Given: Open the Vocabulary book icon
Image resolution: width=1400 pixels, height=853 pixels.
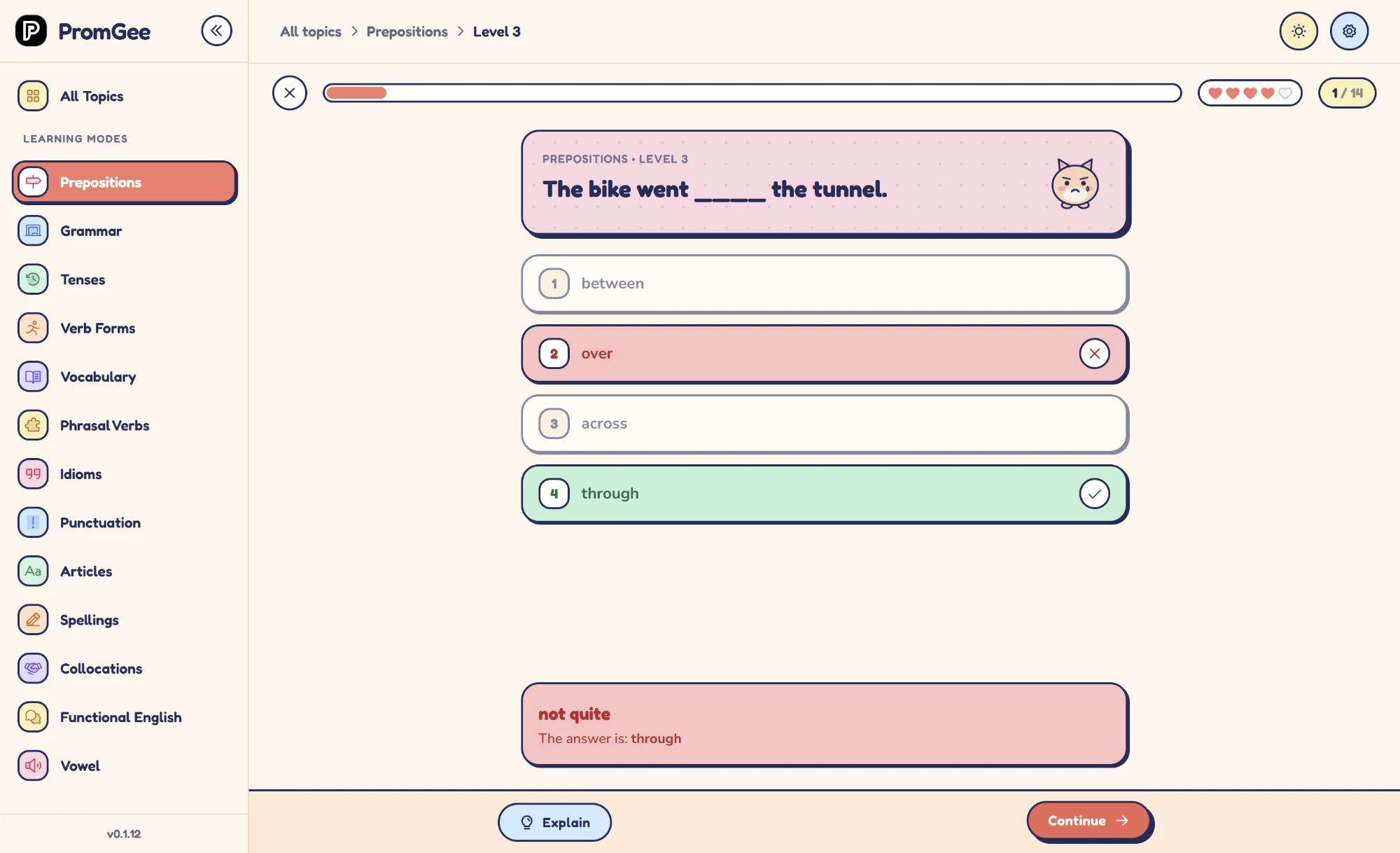Looking at the screenshot, I should click(x=33, y=377).
